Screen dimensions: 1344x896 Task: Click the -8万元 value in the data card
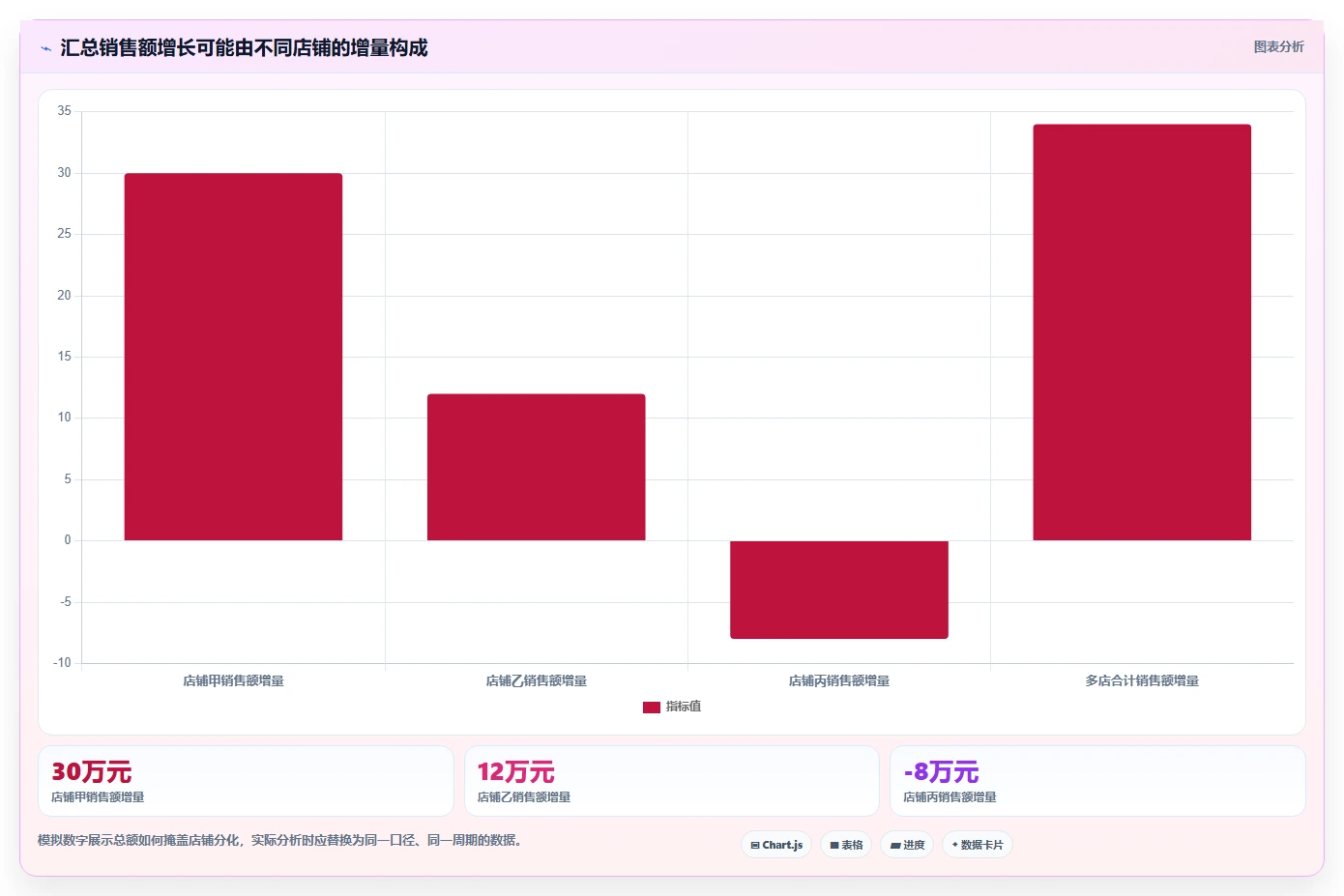[x=941, y=772]
